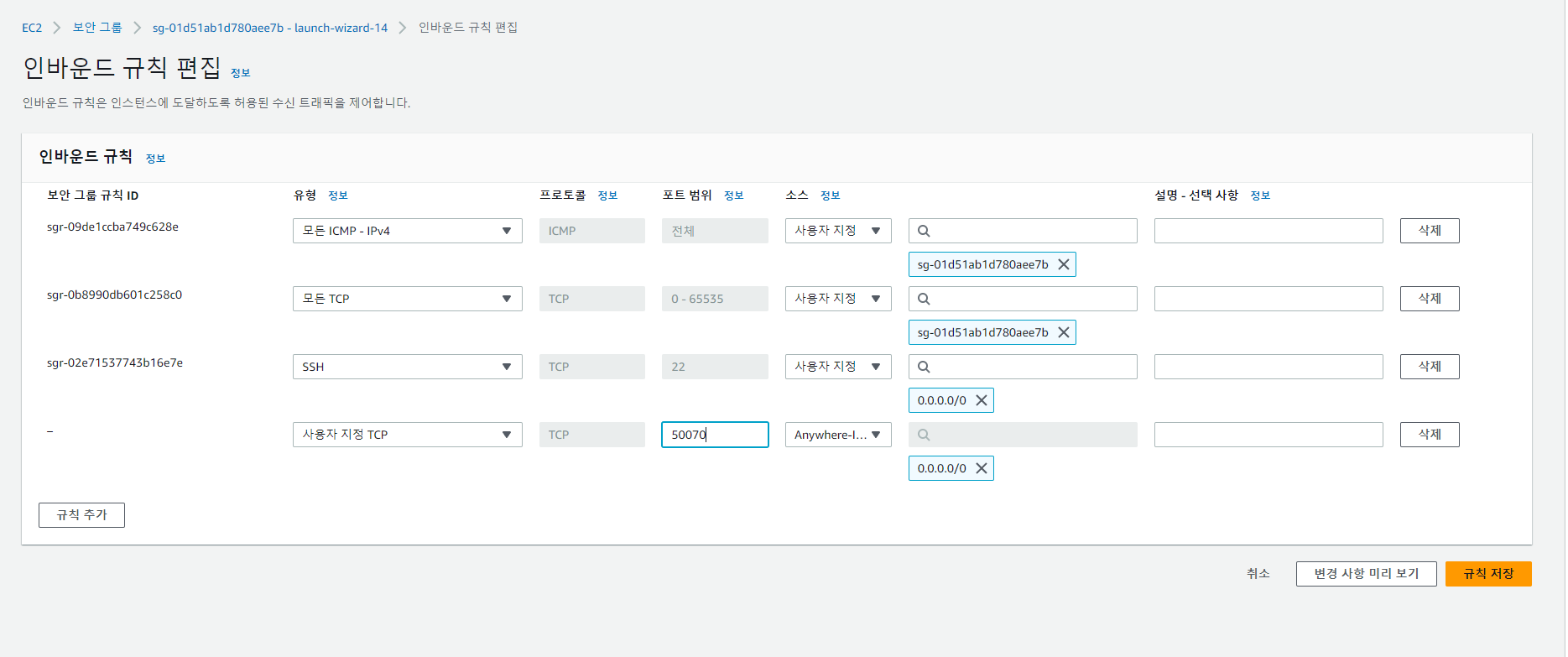Click 정보 link next to 설명 - 선택 사항 column

click(x=1260, y=196)
